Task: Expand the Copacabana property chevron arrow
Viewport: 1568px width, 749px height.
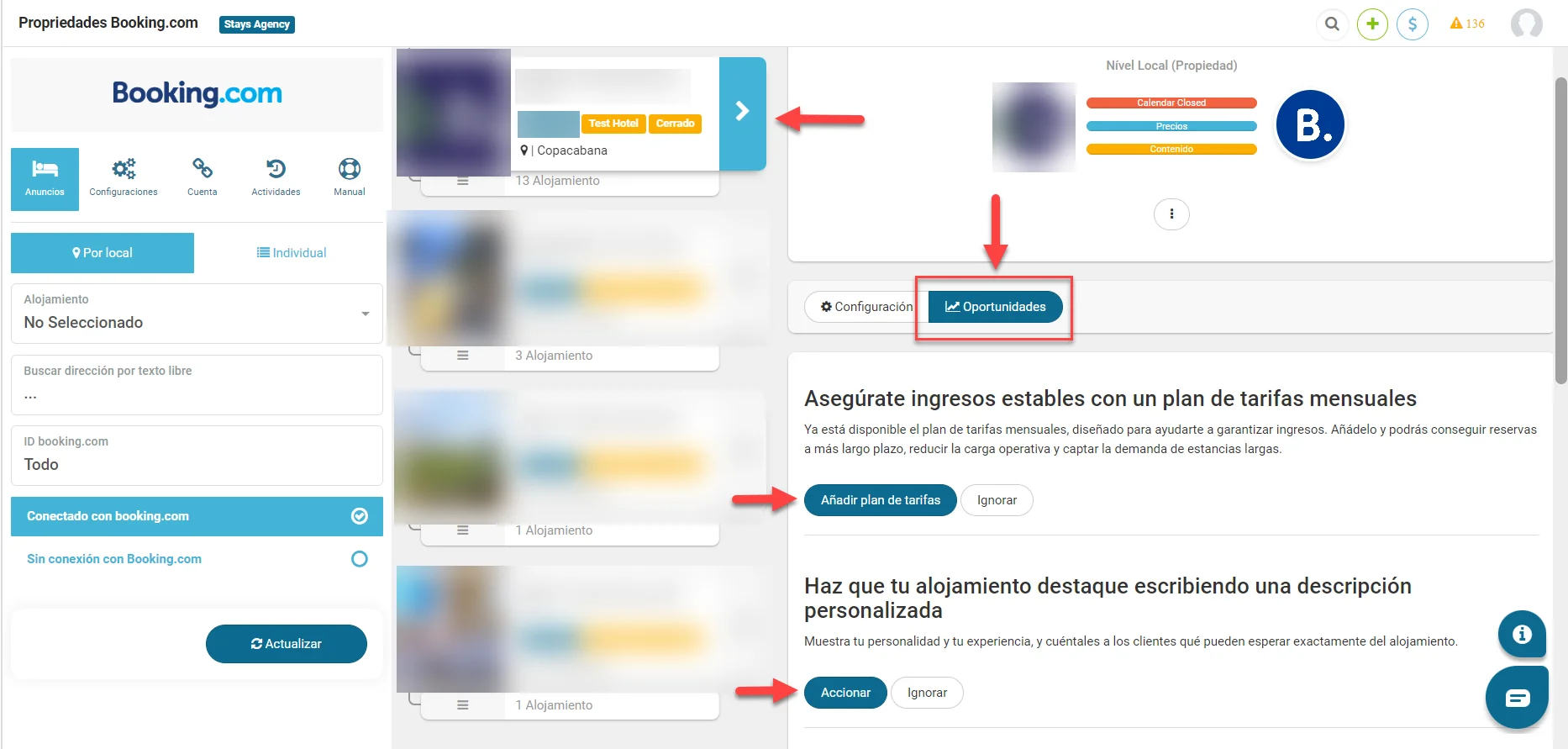Action: pyautogui.click(x=743, y=113)
